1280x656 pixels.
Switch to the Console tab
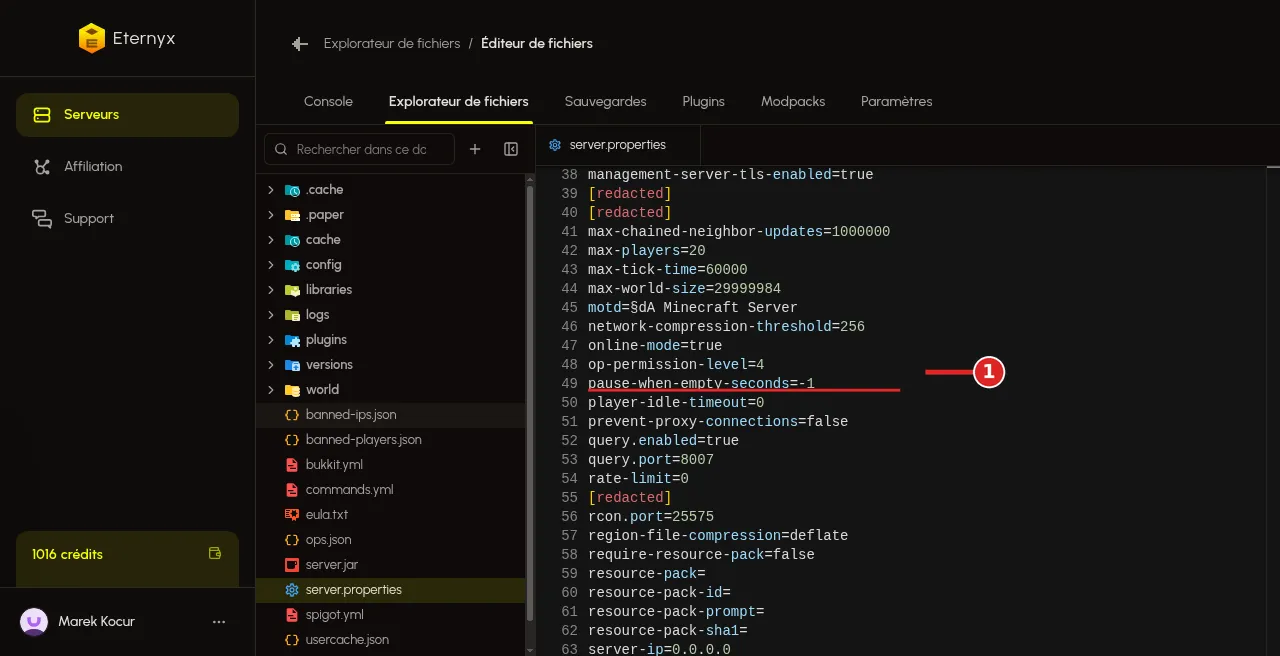coord(328,102)
